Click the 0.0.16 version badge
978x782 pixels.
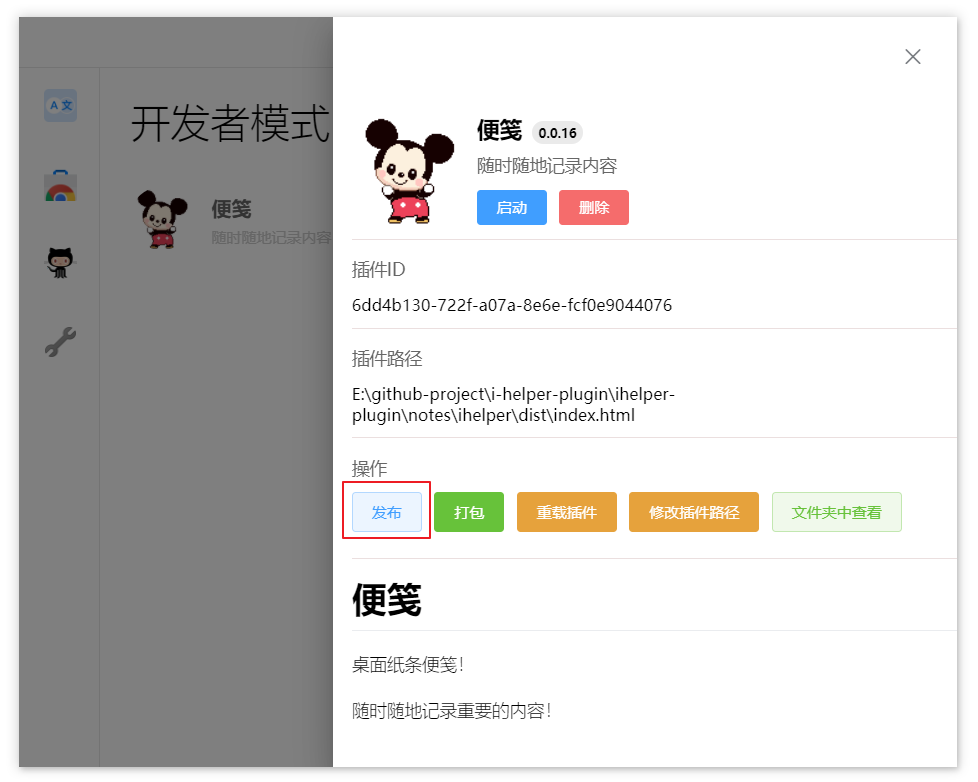coord(557,133)
